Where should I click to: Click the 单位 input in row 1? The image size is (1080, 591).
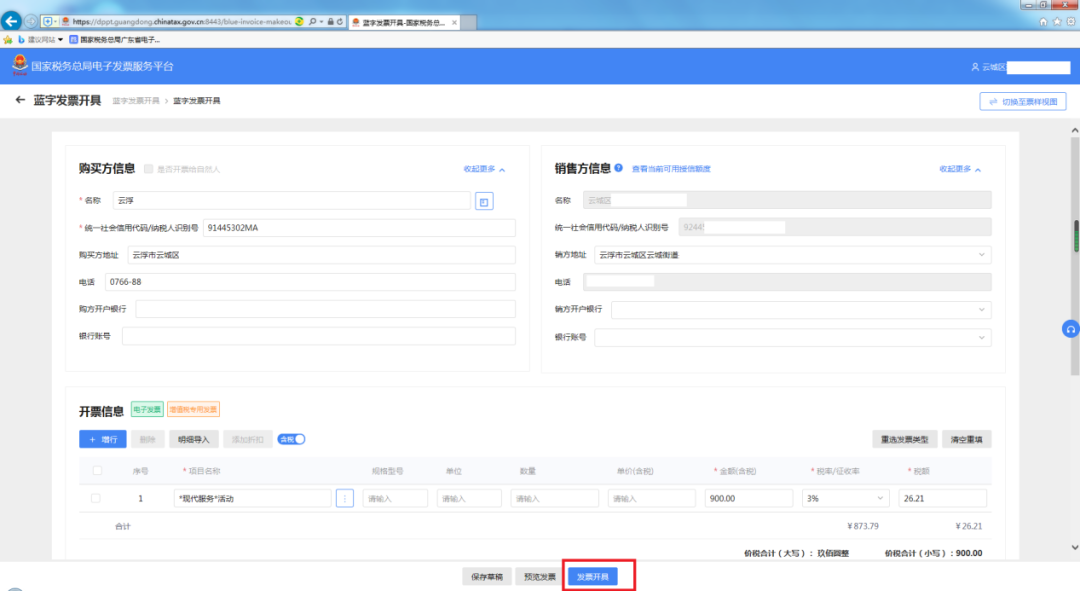pyautogui.click(x=469, y=498)
